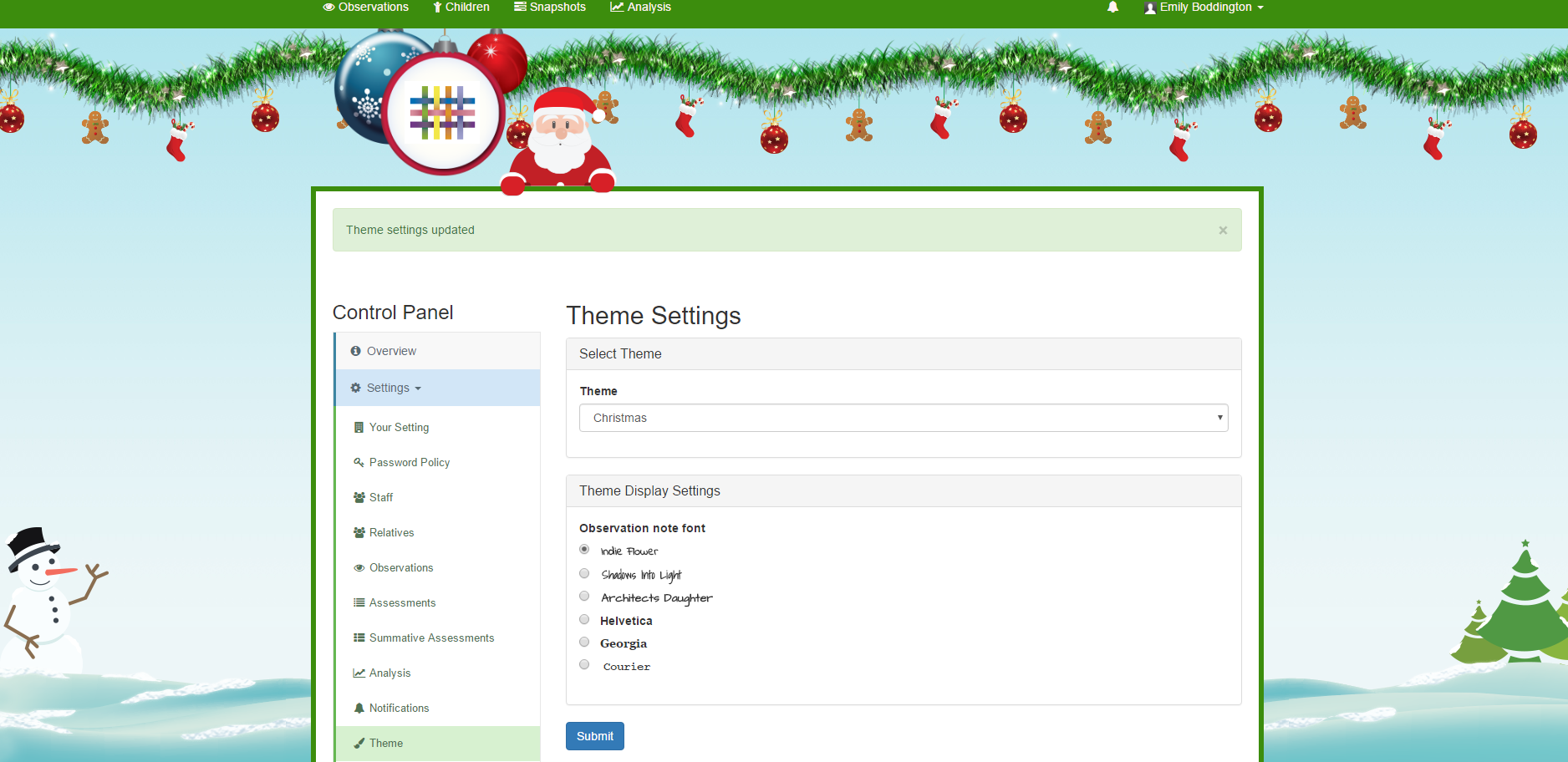Viewport: 1568px width, 762px height.
Task: Select Indie Flower font option
Action: 584,550
